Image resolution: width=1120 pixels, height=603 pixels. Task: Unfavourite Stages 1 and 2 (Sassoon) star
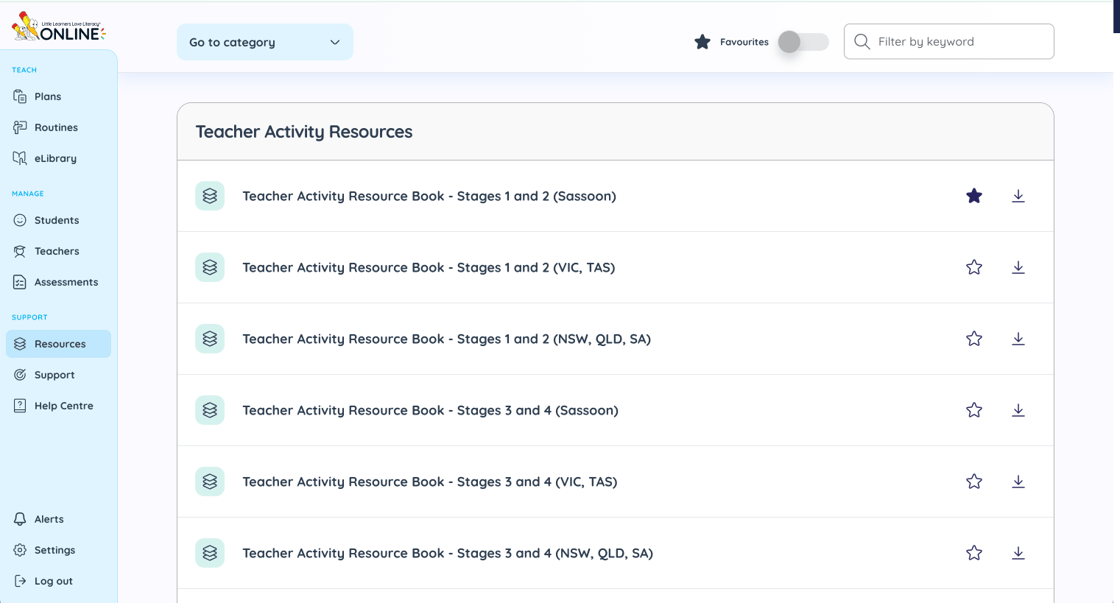point(974,196)
